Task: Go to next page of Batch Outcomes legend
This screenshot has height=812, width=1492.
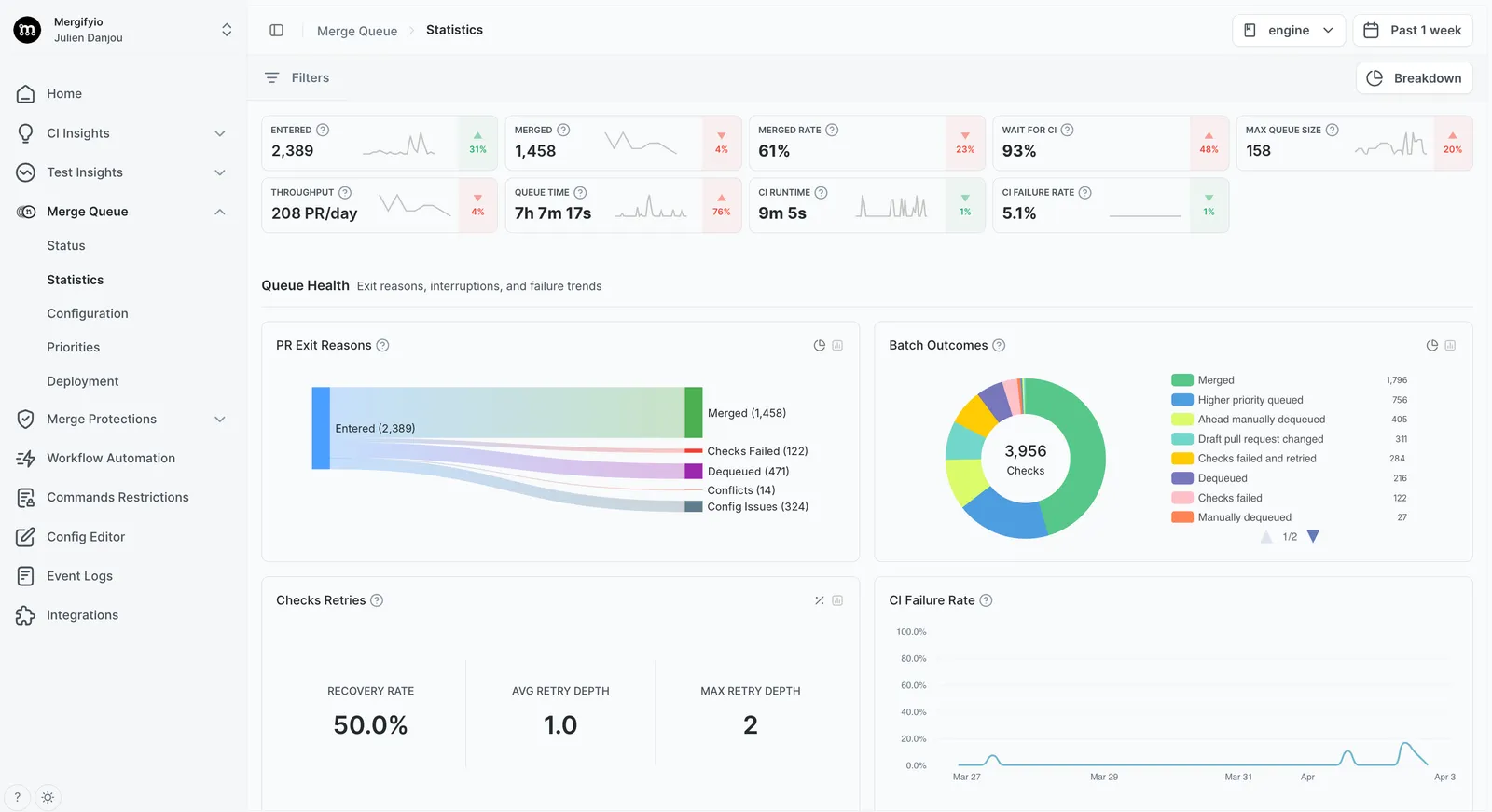Action: [1313, 536]
